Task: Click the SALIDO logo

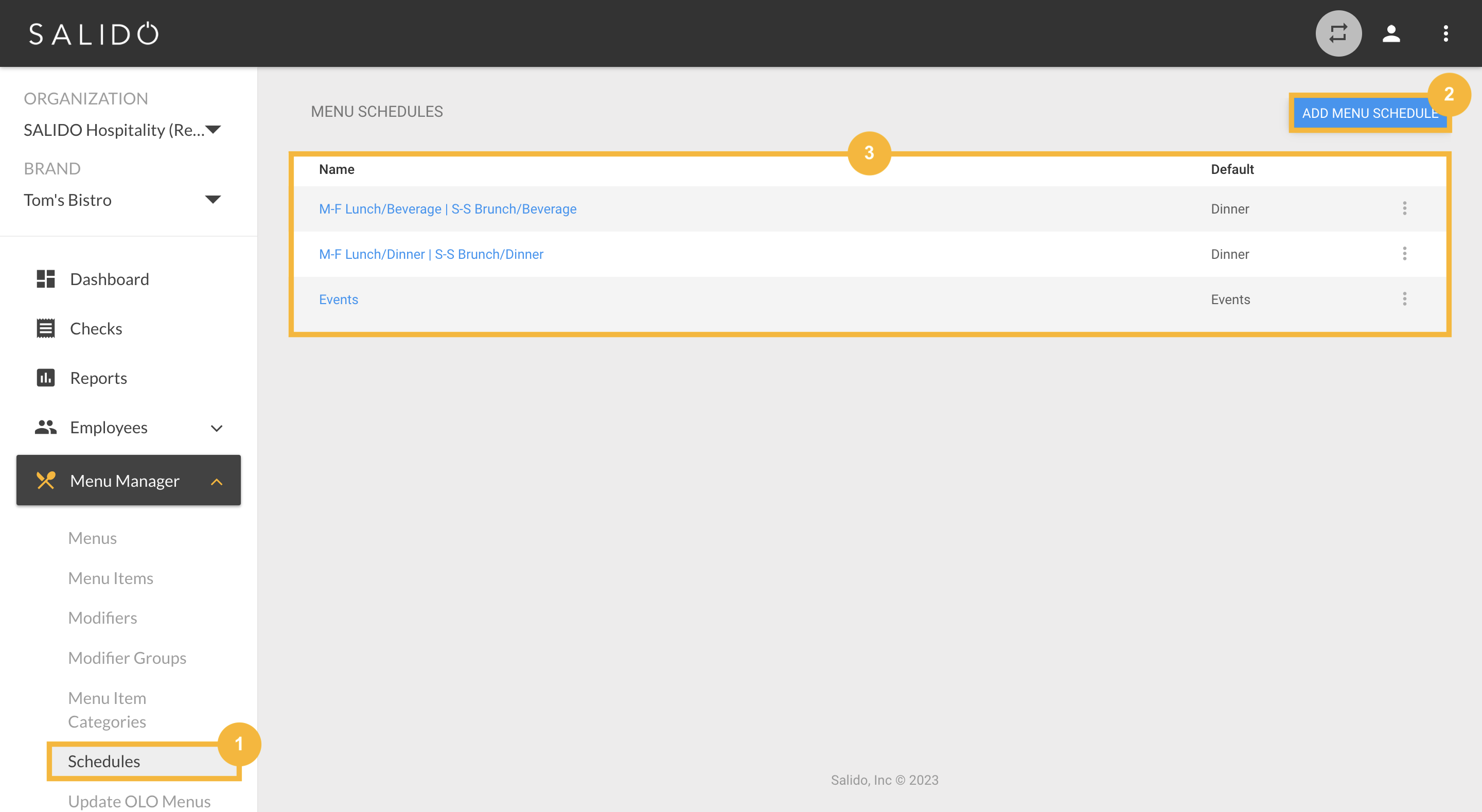Action: pos(94,33)
